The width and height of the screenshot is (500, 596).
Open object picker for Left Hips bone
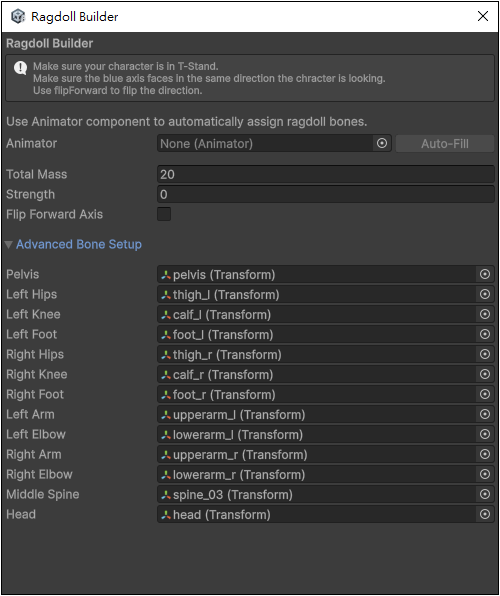click(x=485, y=294)
